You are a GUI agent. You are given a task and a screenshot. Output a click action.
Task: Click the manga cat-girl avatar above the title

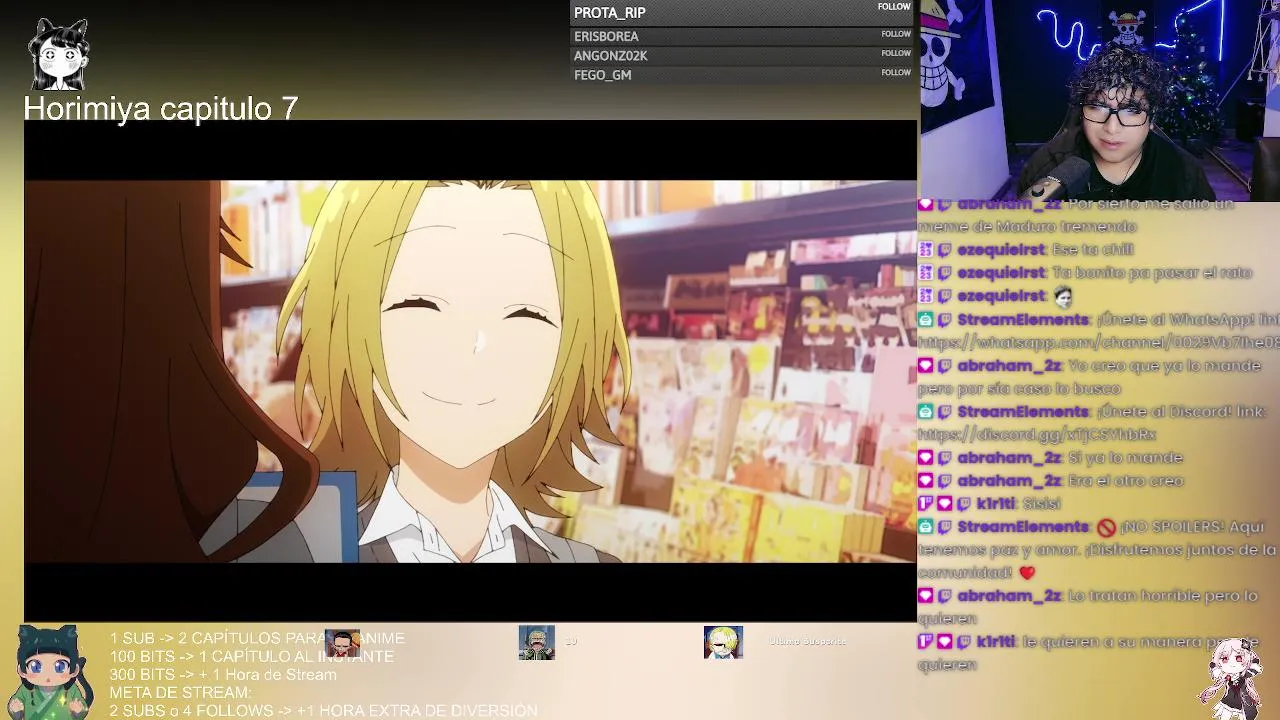coord(59,55)
